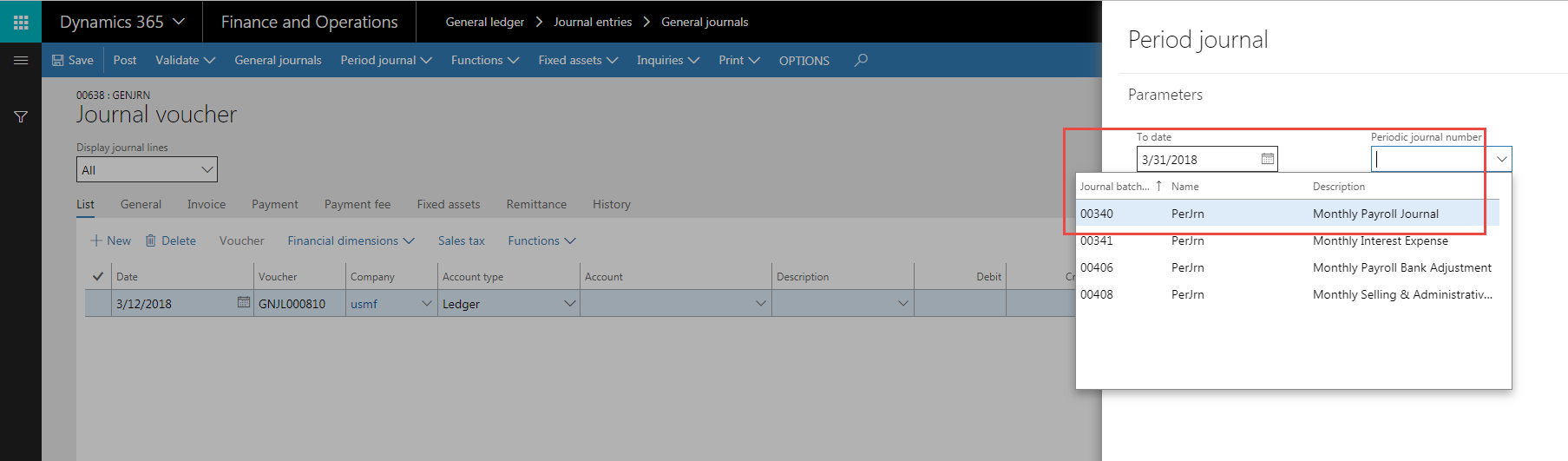
Task: Add a New journal line
Action: 110,240
